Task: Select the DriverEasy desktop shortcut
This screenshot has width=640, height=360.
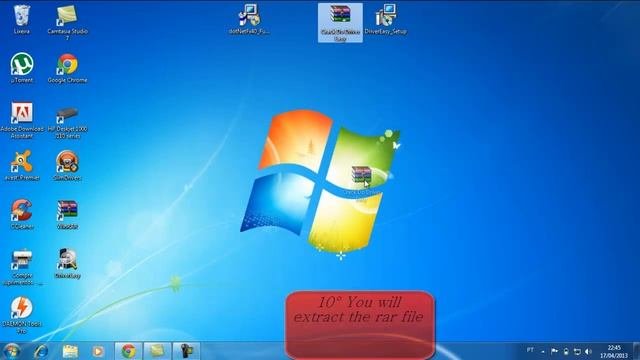Action: [x=67, y=263]
